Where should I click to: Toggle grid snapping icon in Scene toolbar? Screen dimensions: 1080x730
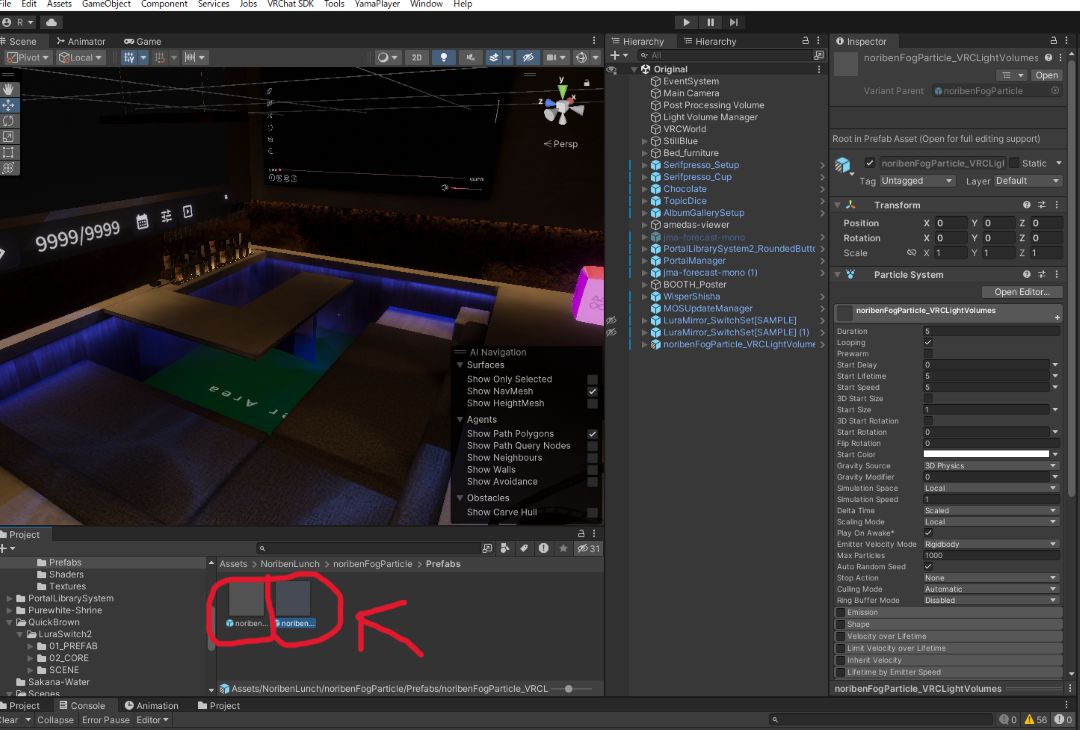click(129, 58)
